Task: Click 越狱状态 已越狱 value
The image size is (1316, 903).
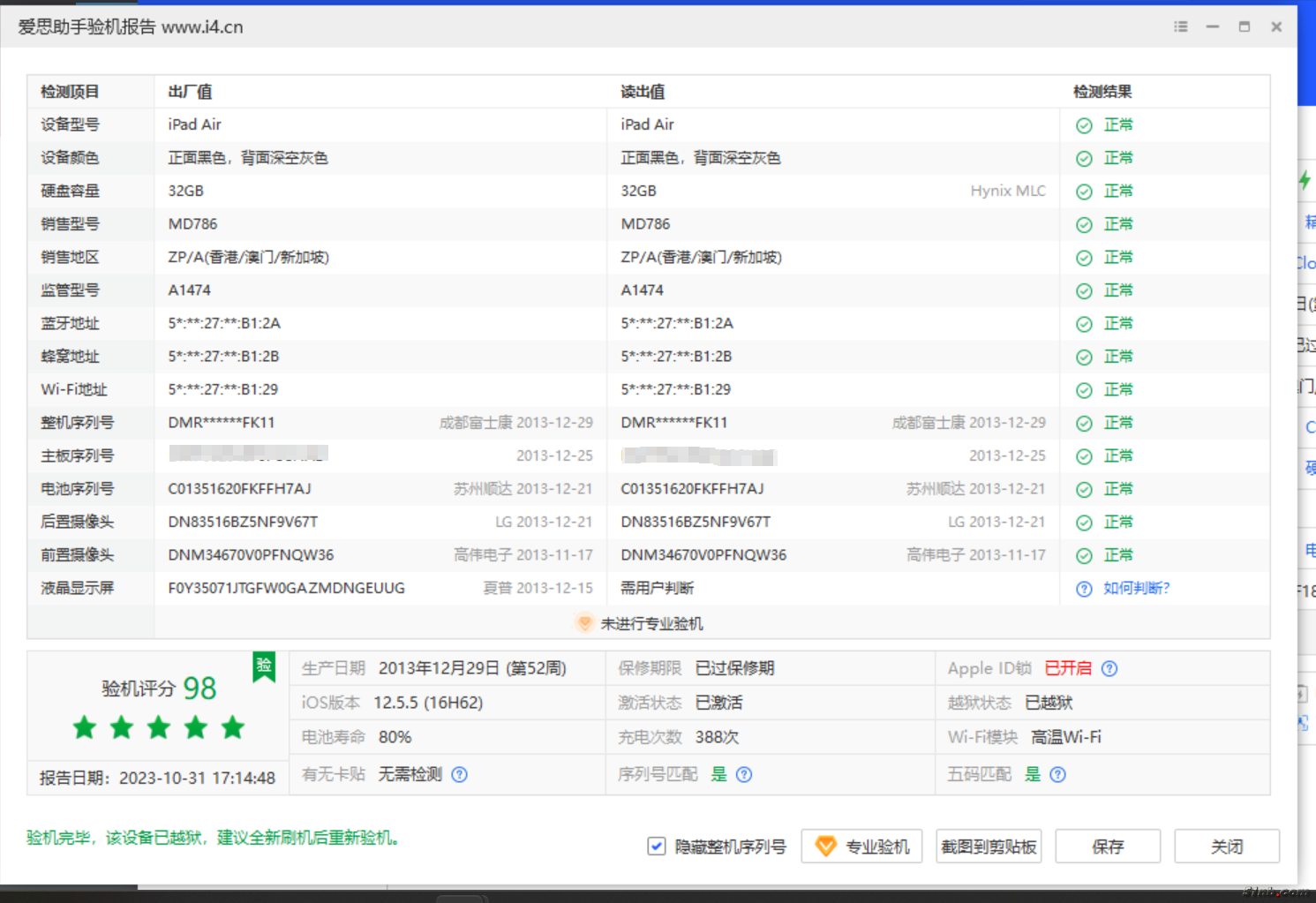Action: pyautogui.click(x=1049, y=703)
